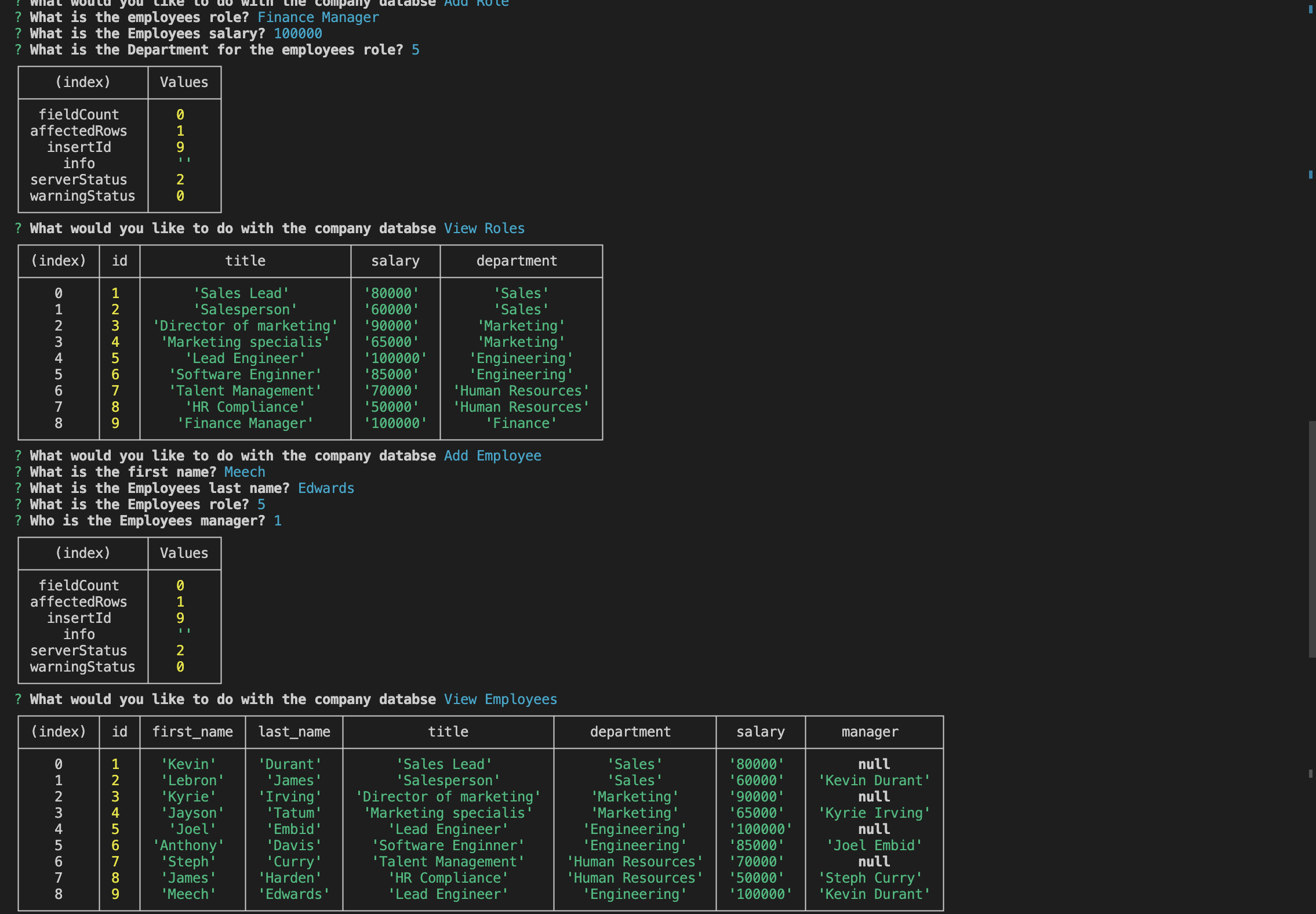Click the 'Edwards' last name prompt answer
Image resolution: width=1316 pixels, height=914 pixels.
tap(326, 488)
